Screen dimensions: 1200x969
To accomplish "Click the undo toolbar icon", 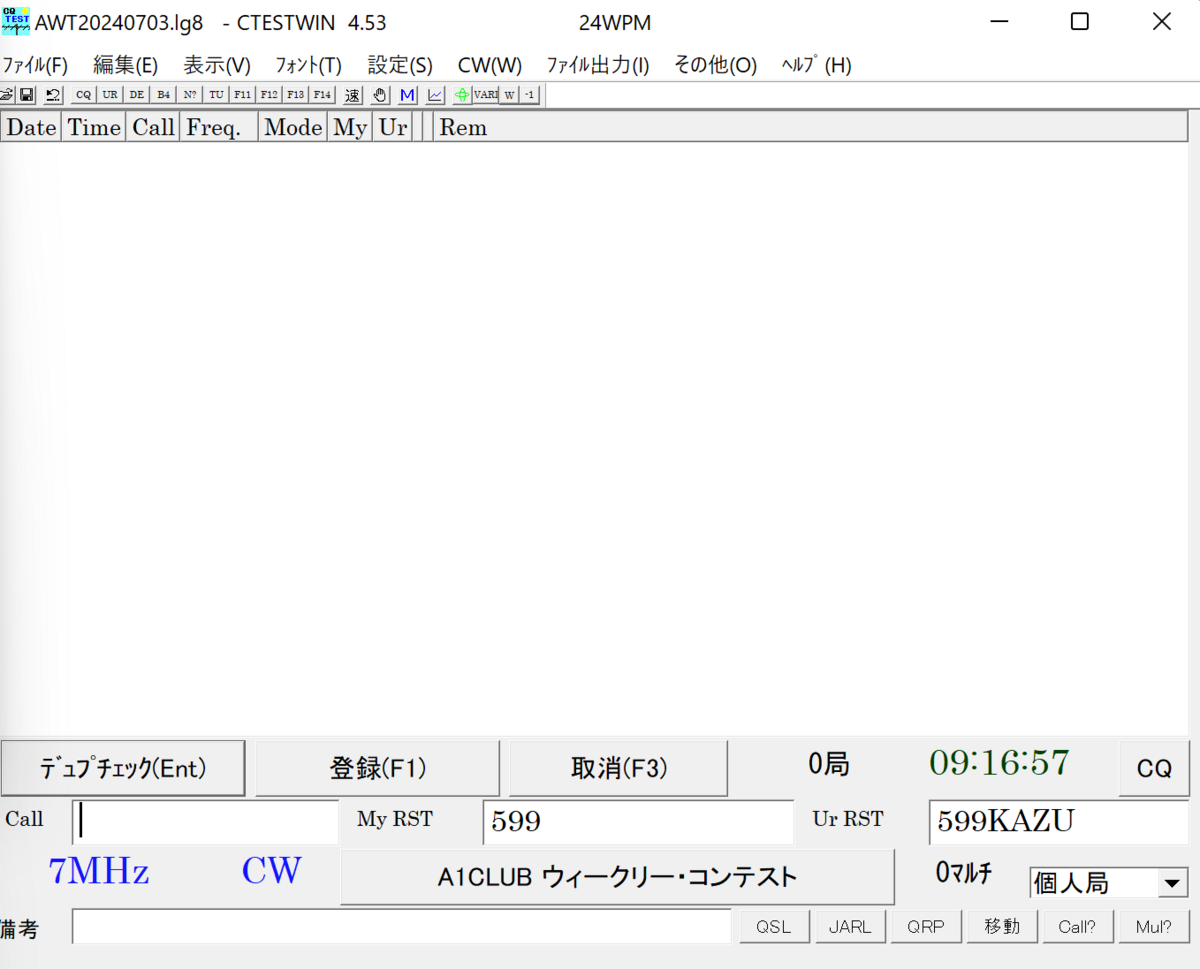I will [50, 94].
